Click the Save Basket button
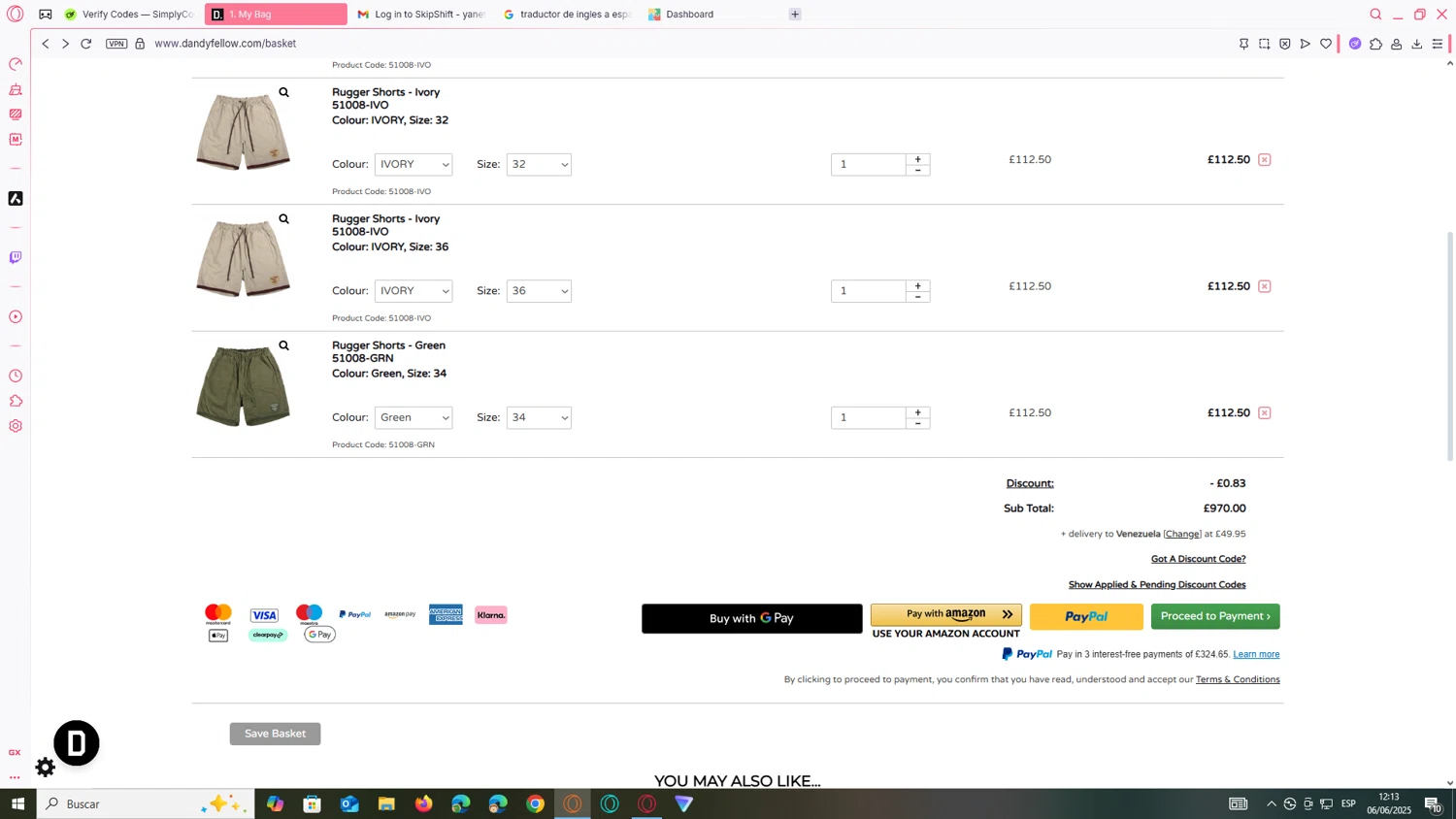The height and width of the screenshot is (819, 1456). 275,734
